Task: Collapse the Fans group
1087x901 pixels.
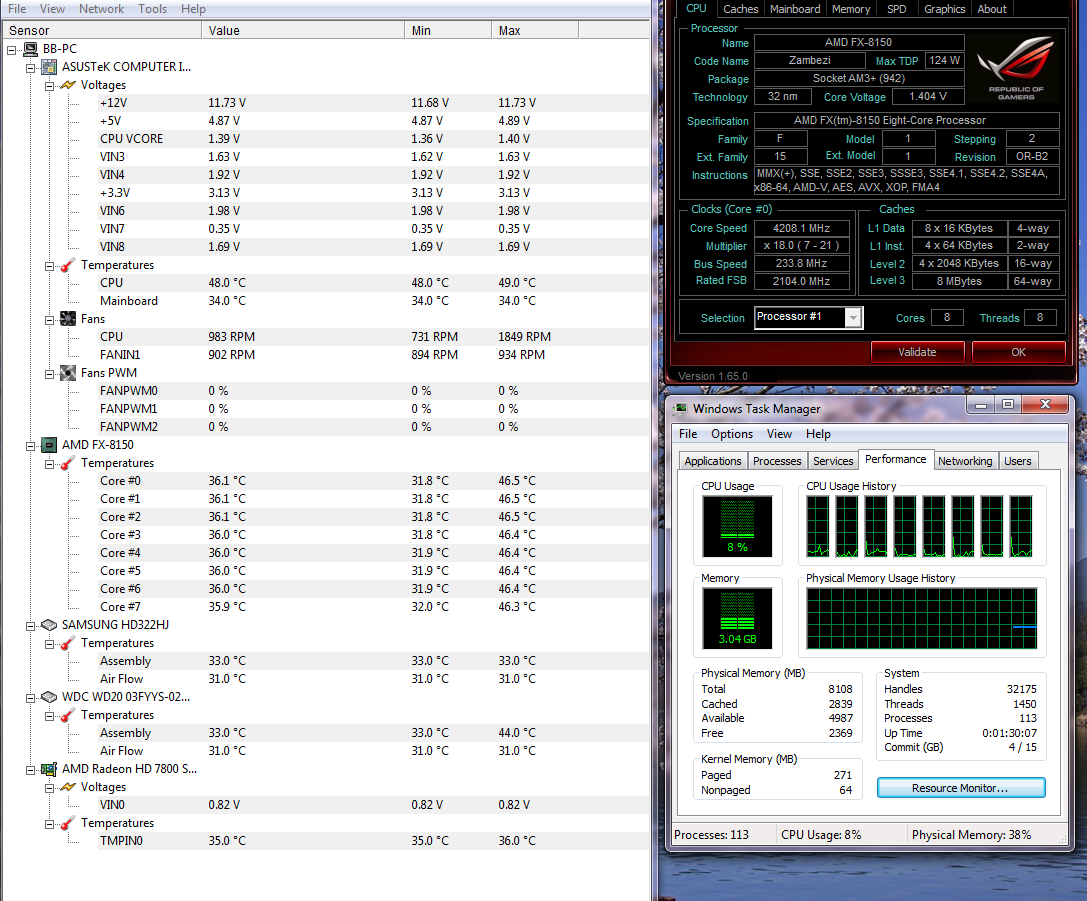Action: (x=49, y=320)
